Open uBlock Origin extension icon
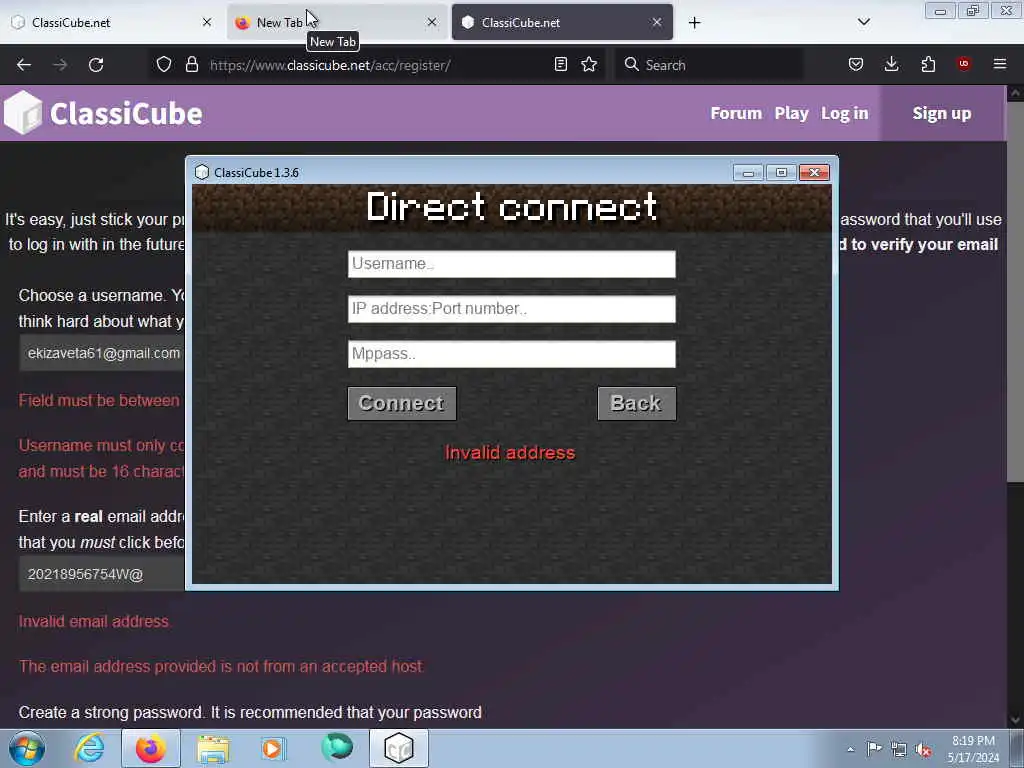This screenshot has width=1024, height=768. coord(963,64)
